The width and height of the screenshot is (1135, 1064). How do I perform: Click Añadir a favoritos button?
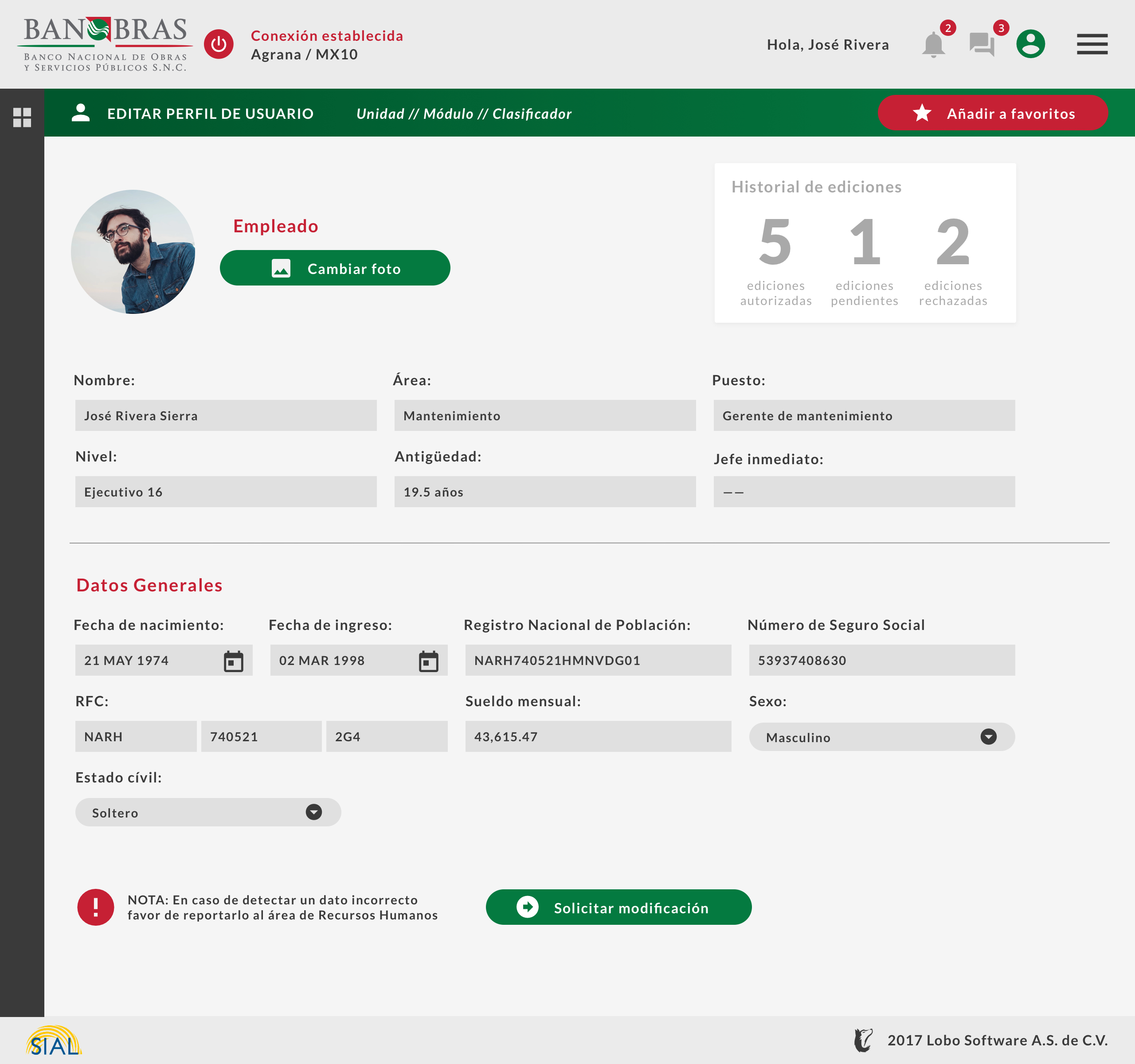(992, 113)
